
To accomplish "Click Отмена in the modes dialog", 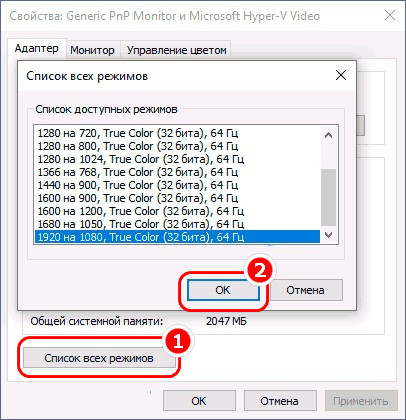I will (x=306, y=290).
